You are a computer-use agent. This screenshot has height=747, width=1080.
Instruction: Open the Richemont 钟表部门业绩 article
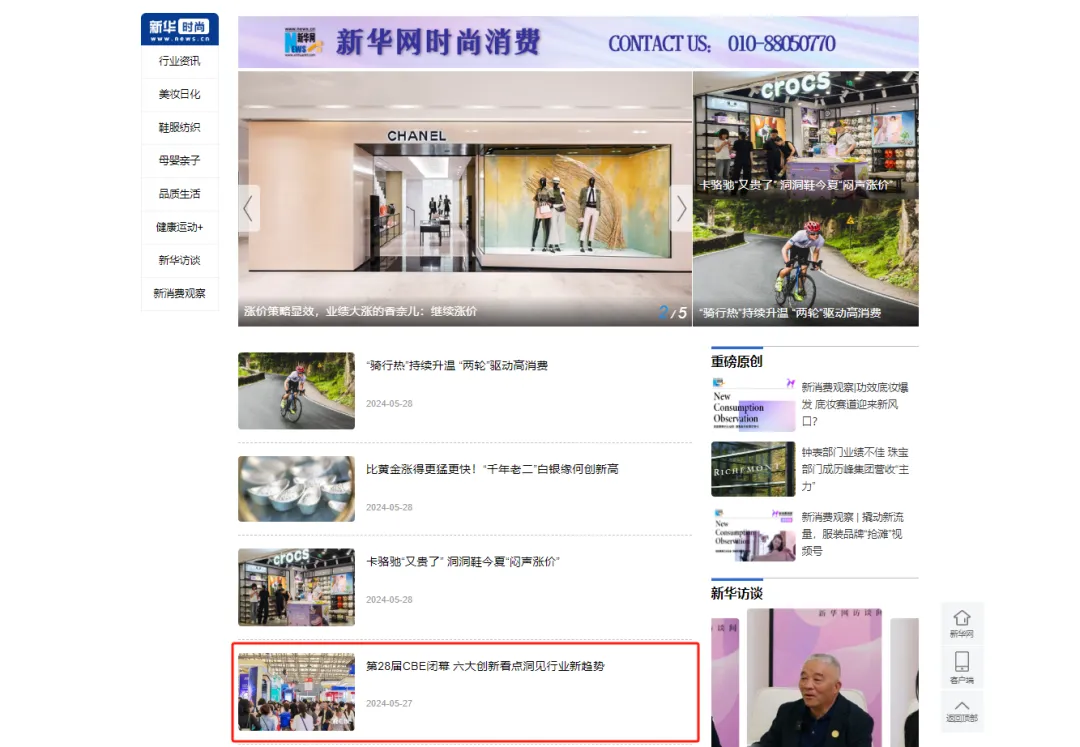point(855,468)
